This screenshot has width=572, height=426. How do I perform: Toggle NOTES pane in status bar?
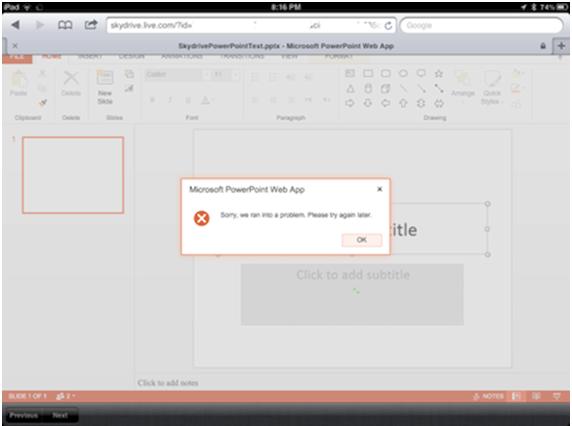(488, 396)
